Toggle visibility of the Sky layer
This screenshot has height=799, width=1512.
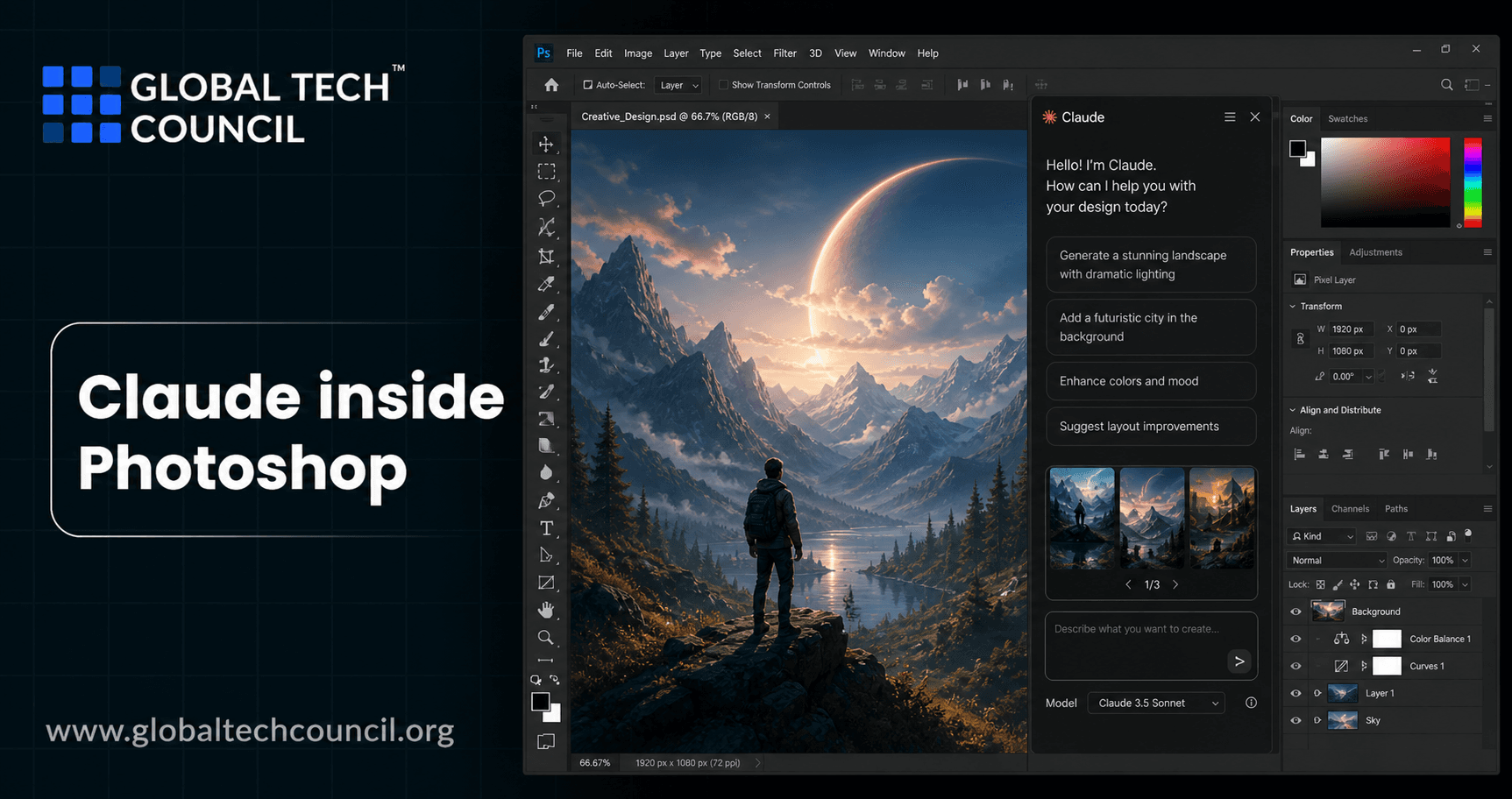1295,720
